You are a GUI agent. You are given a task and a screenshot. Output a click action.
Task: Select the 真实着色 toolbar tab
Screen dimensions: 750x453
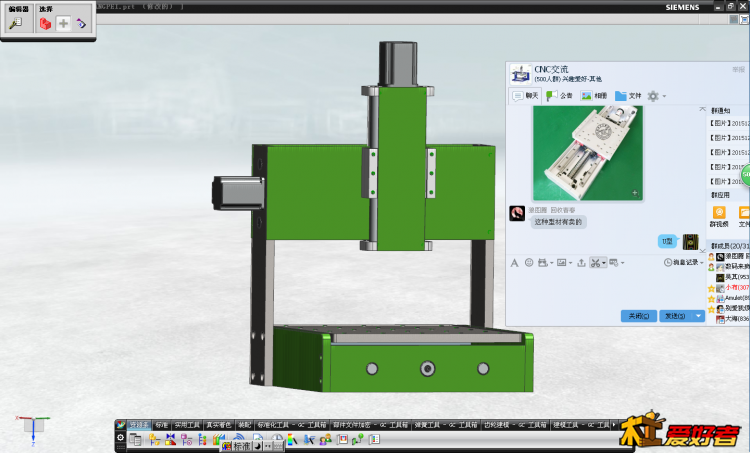click(218, 425)
